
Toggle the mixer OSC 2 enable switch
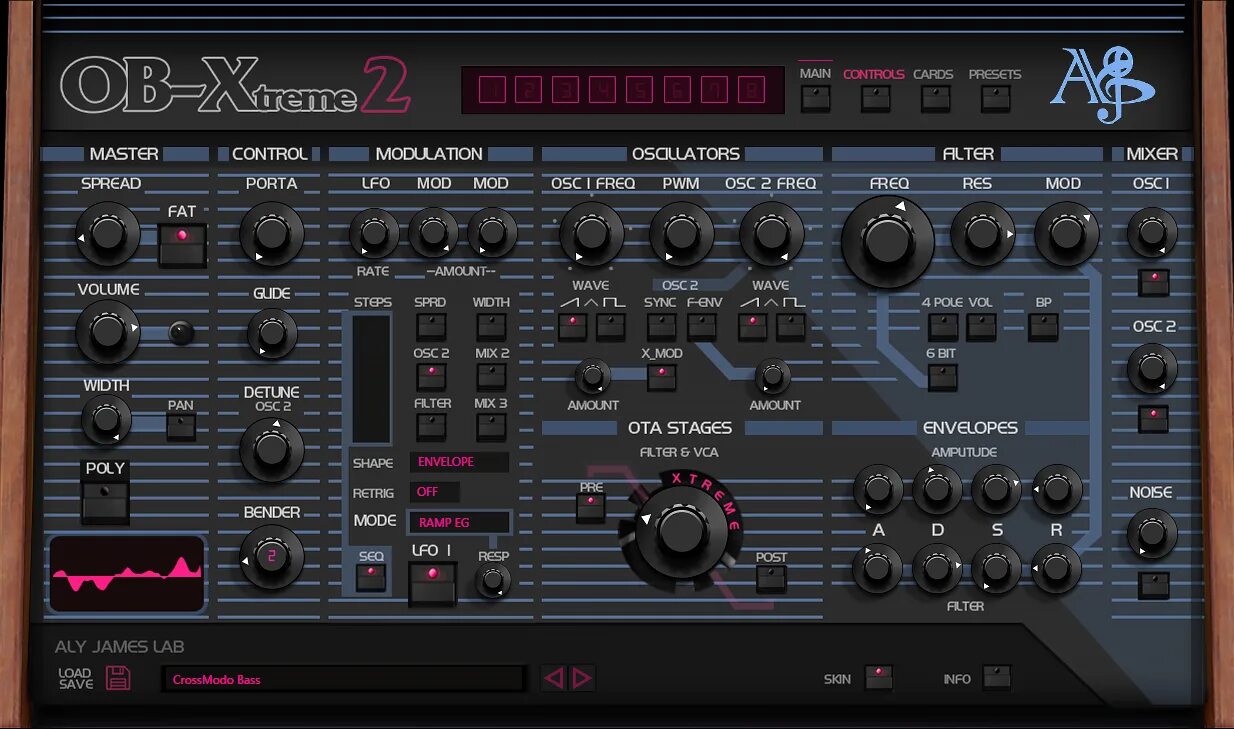[1154, 418]
